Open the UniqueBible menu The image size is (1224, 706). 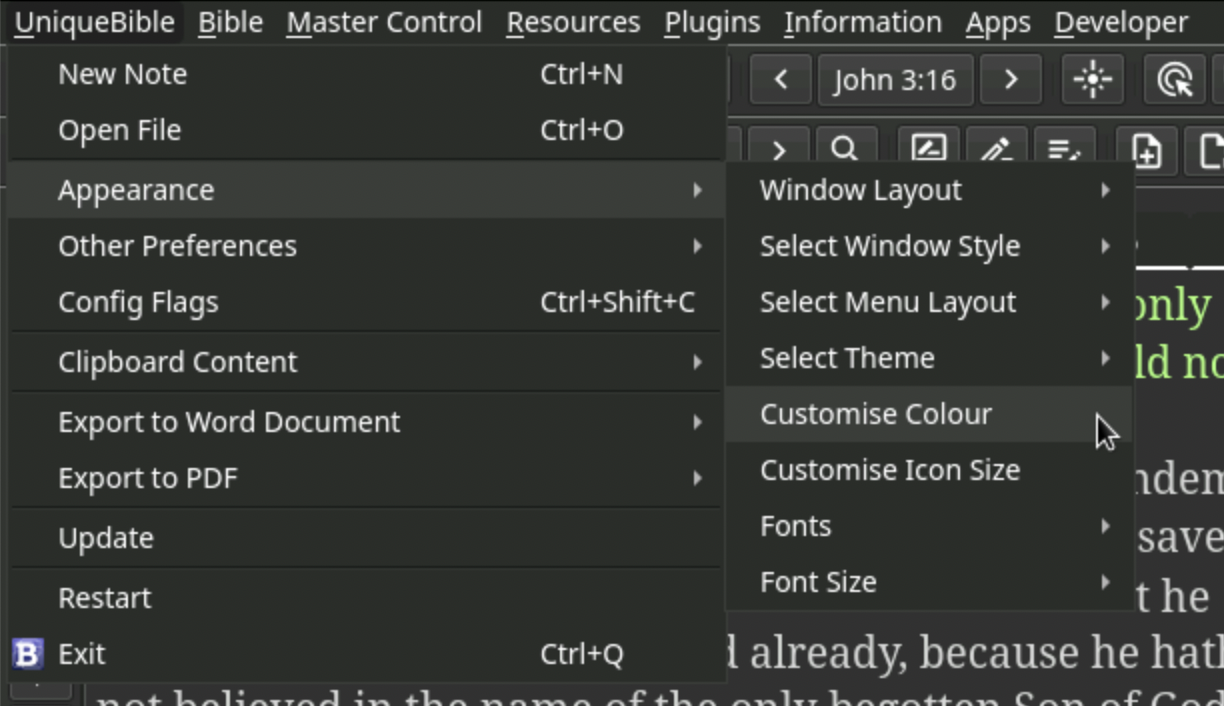95,22
